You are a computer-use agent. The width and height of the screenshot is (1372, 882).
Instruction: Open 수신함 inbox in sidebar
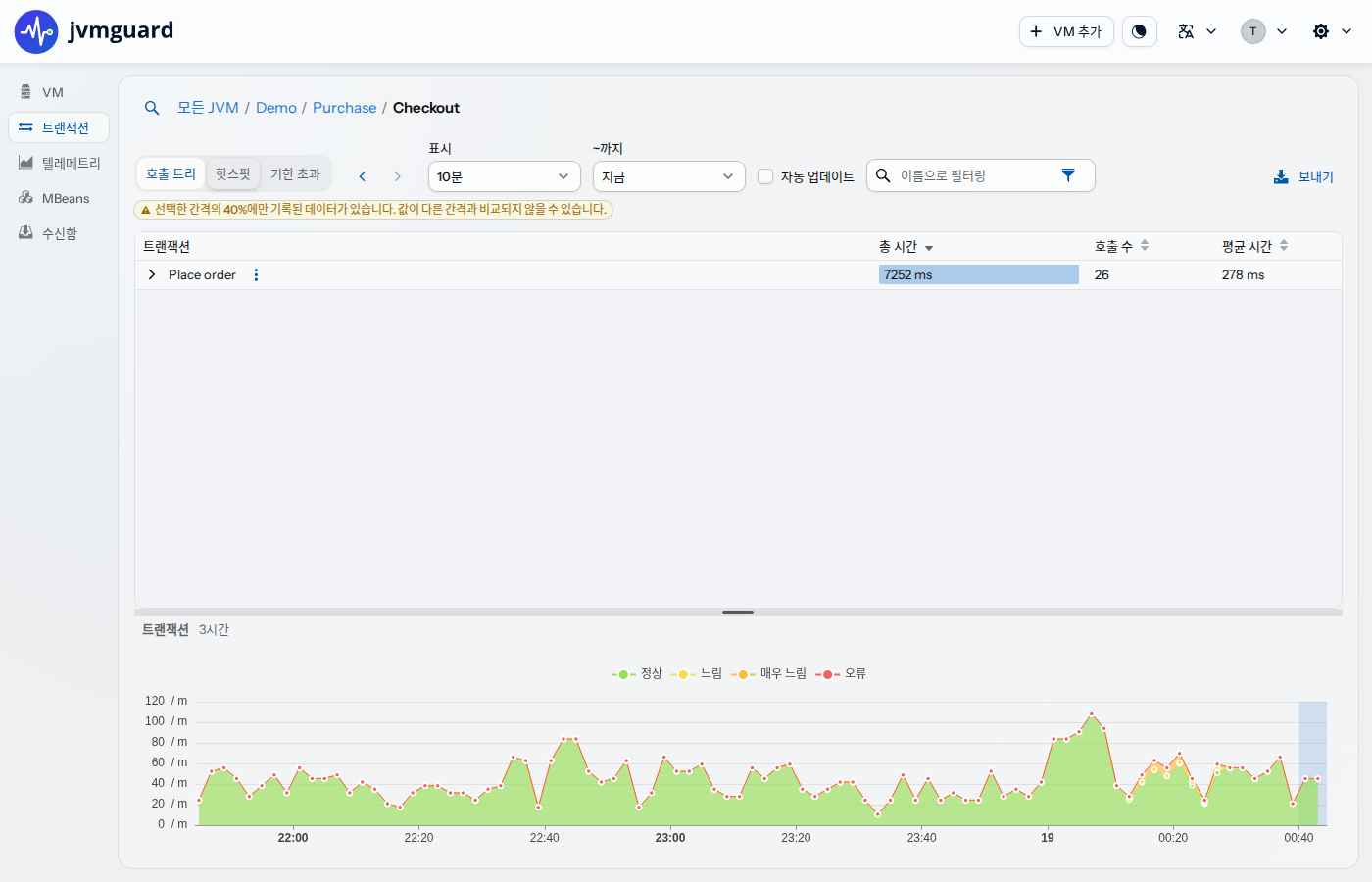click(x=59, y=233)
